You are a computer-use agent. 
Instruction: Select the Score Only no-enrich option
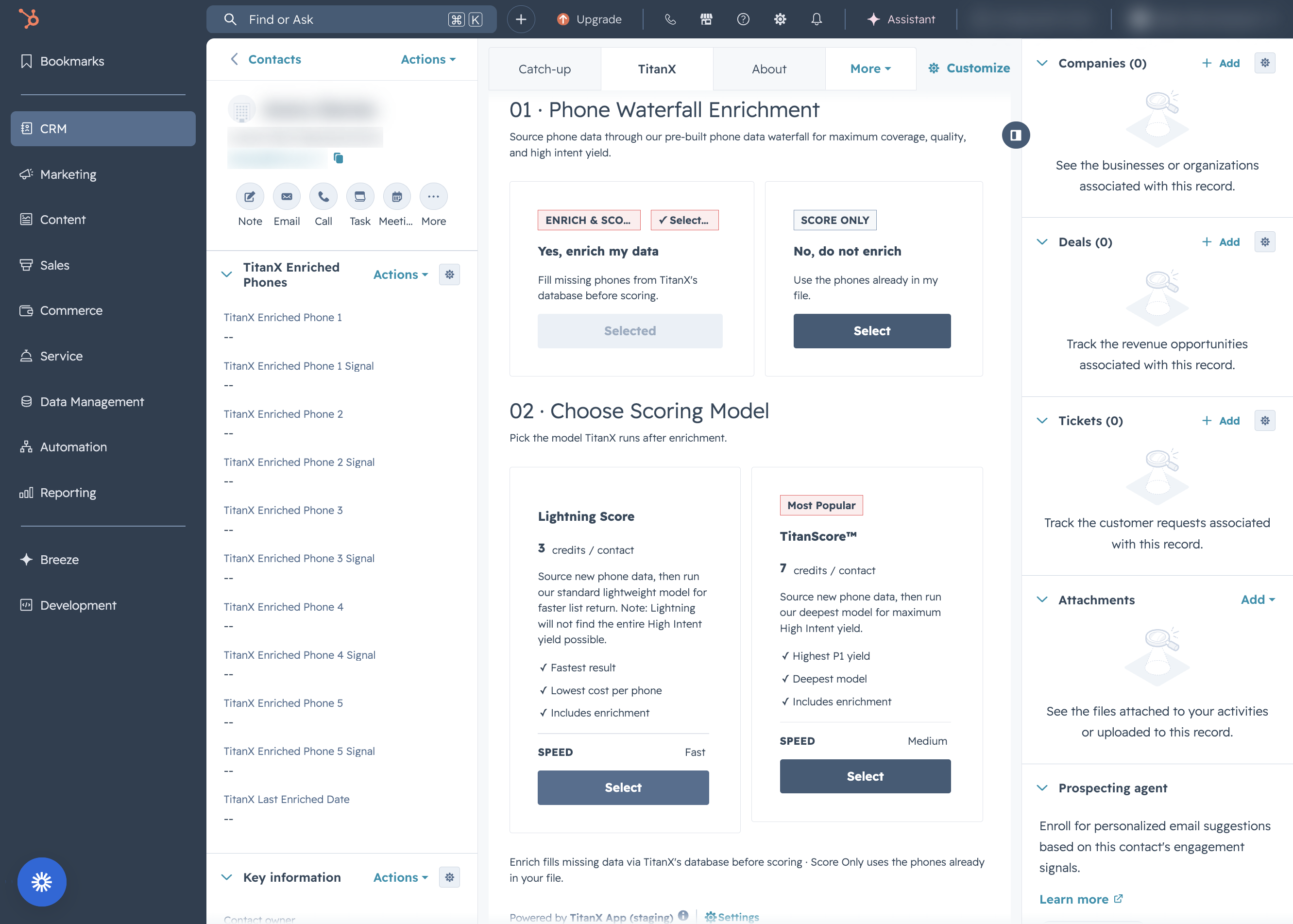tap(871, 330)
